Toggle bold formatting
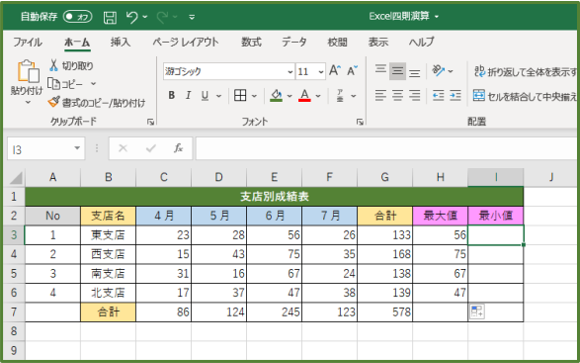 pos(171,95)
